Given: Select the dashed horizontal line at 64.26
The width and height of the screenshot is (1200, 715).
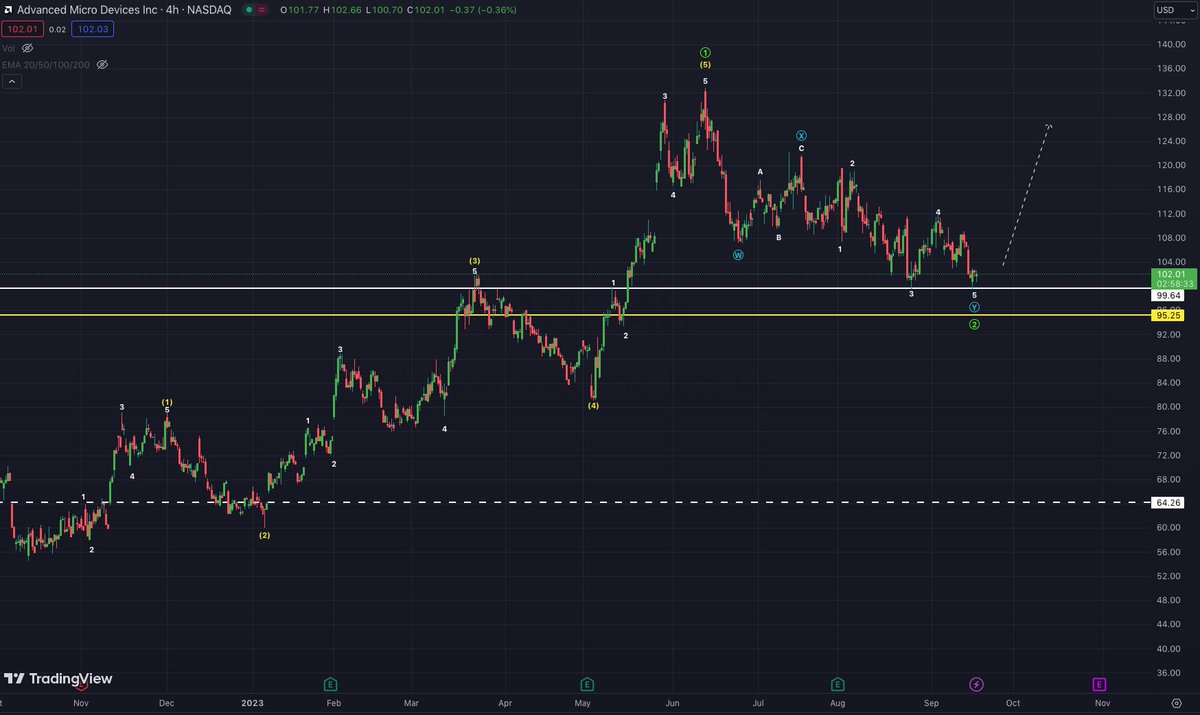Looking at the screenshot, I should tap(575, 502).
